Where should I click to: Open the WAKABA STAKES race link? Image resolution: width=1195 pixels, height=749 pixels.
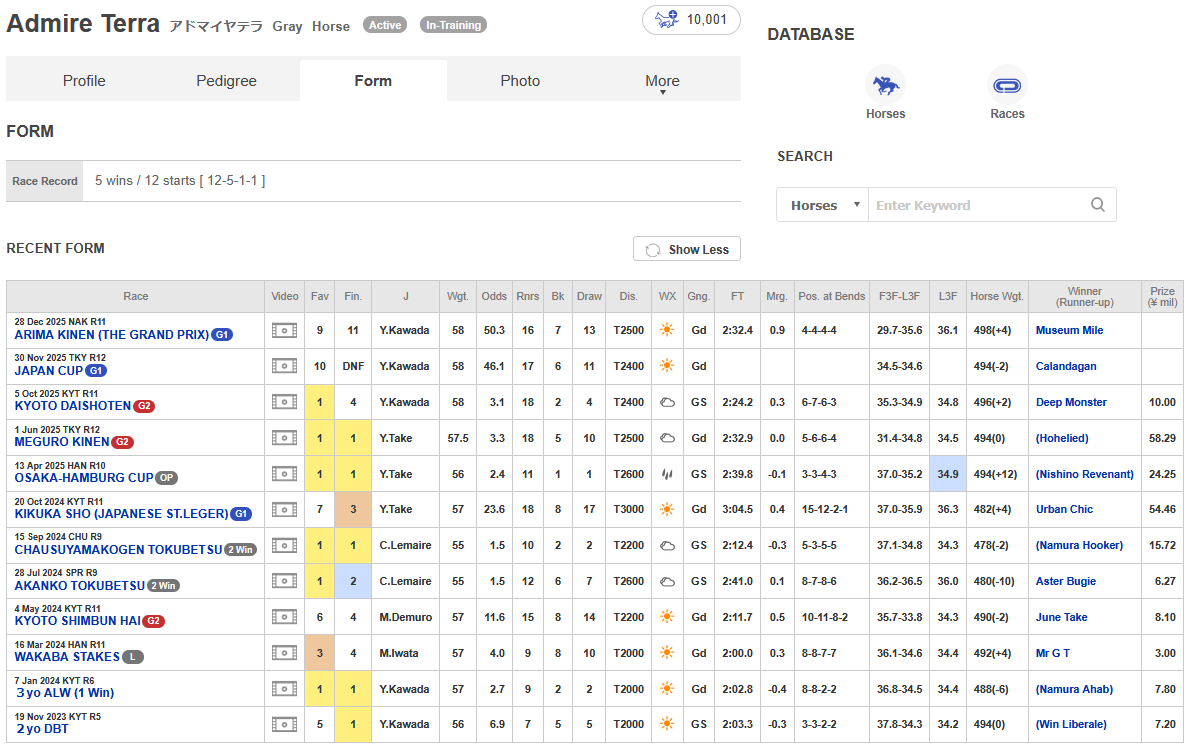pyautogui.click(x=67, y=657)
